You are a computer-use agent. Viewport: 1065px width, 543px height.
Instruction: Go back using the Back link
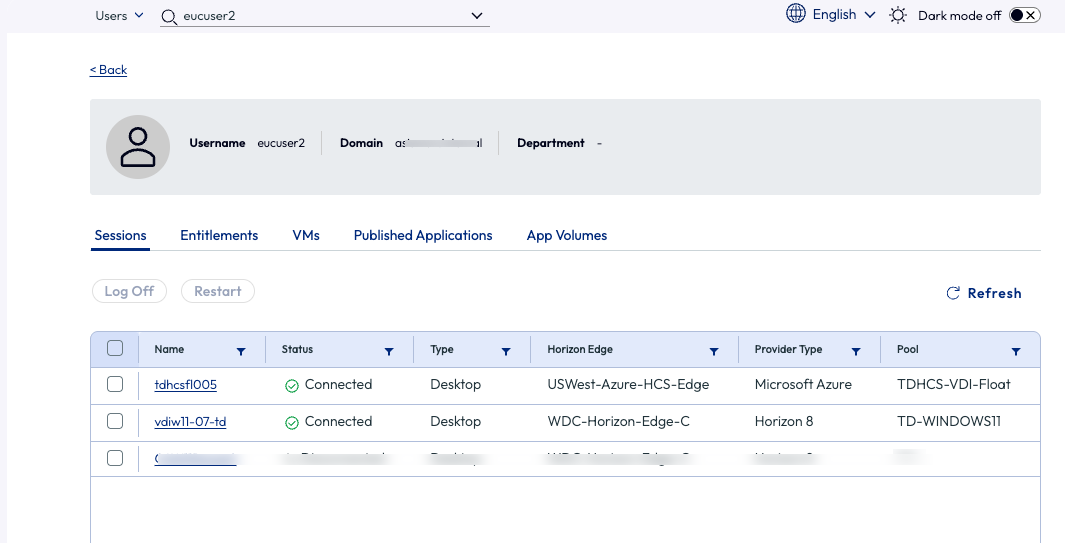pos(108,70)
